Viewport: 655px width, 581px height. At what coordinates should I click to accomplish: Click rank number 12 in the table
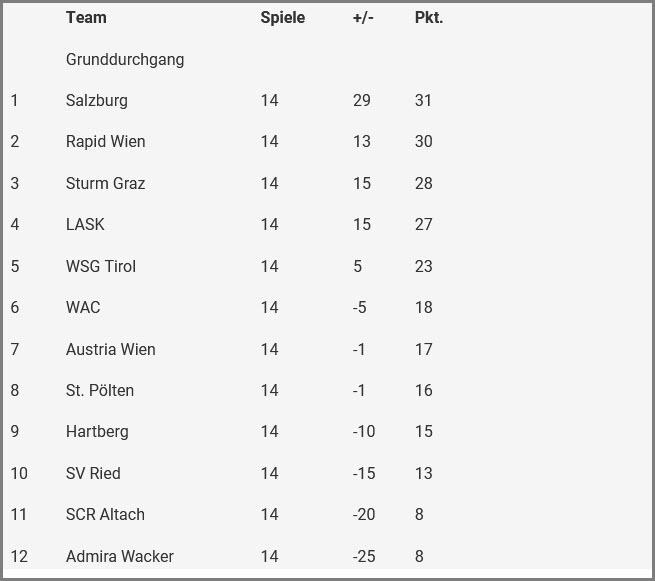(x=19, y=556)
